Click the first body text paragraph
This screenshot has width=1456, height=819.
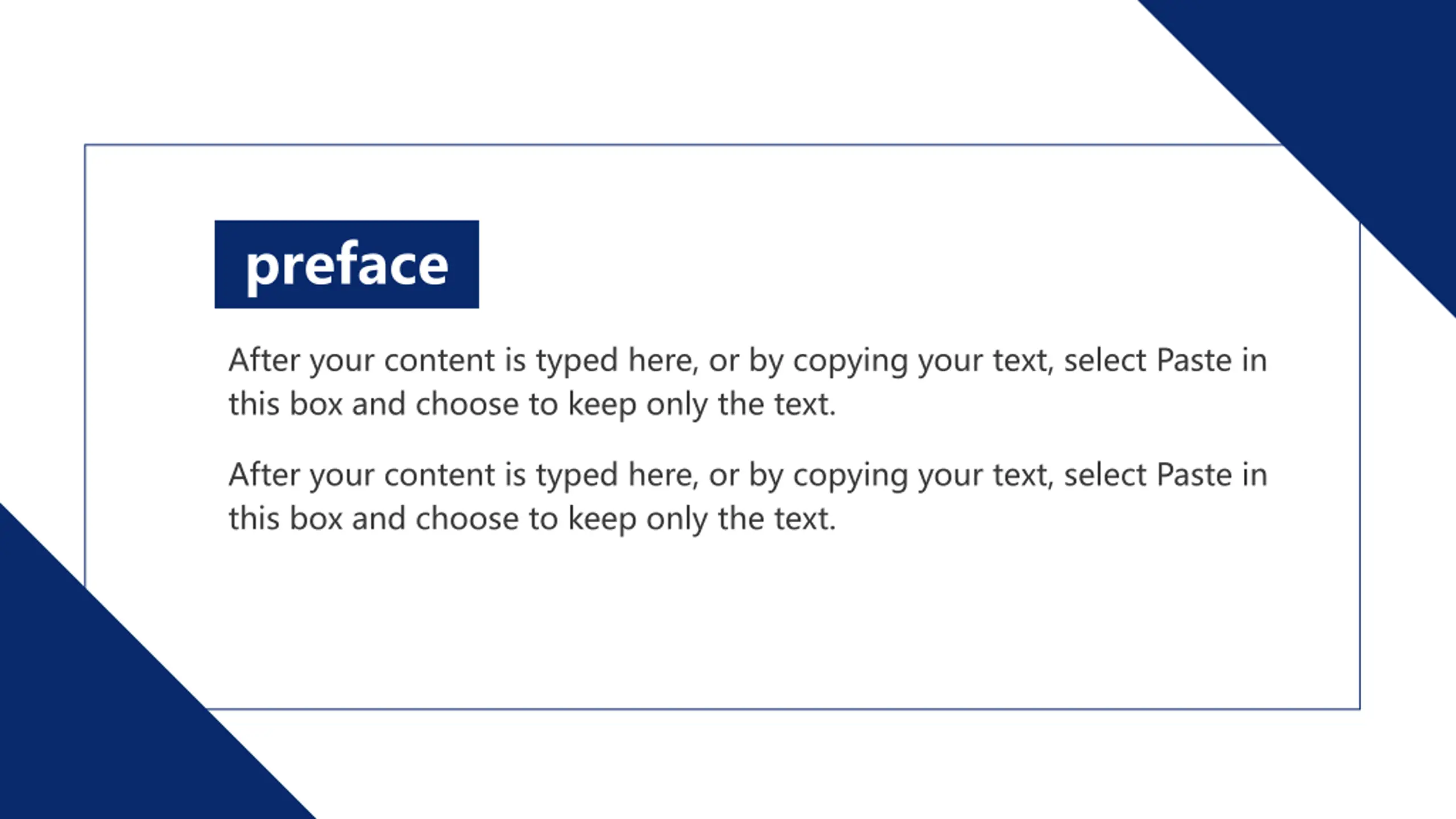(747, 382)
